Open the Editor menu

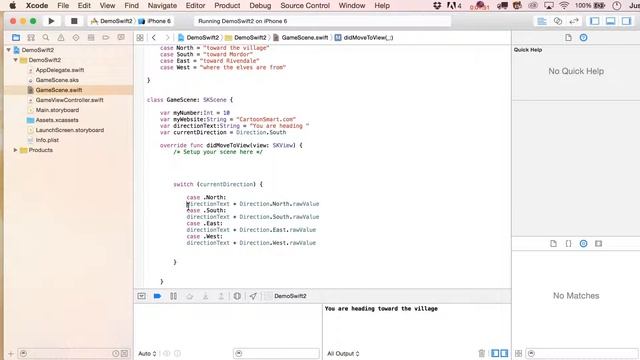pos(195,6)
